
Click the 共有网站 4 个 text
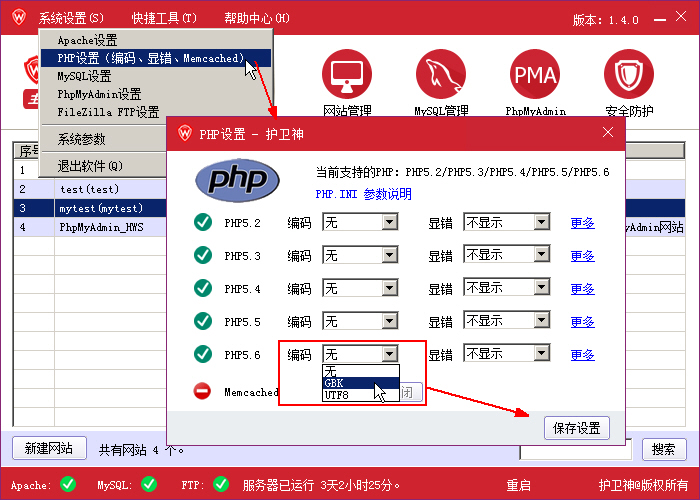pyautogui.click(x=142, y=450)
